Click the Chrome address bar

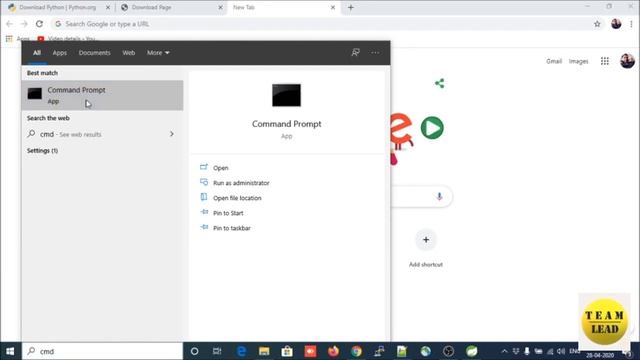[322, 24]
